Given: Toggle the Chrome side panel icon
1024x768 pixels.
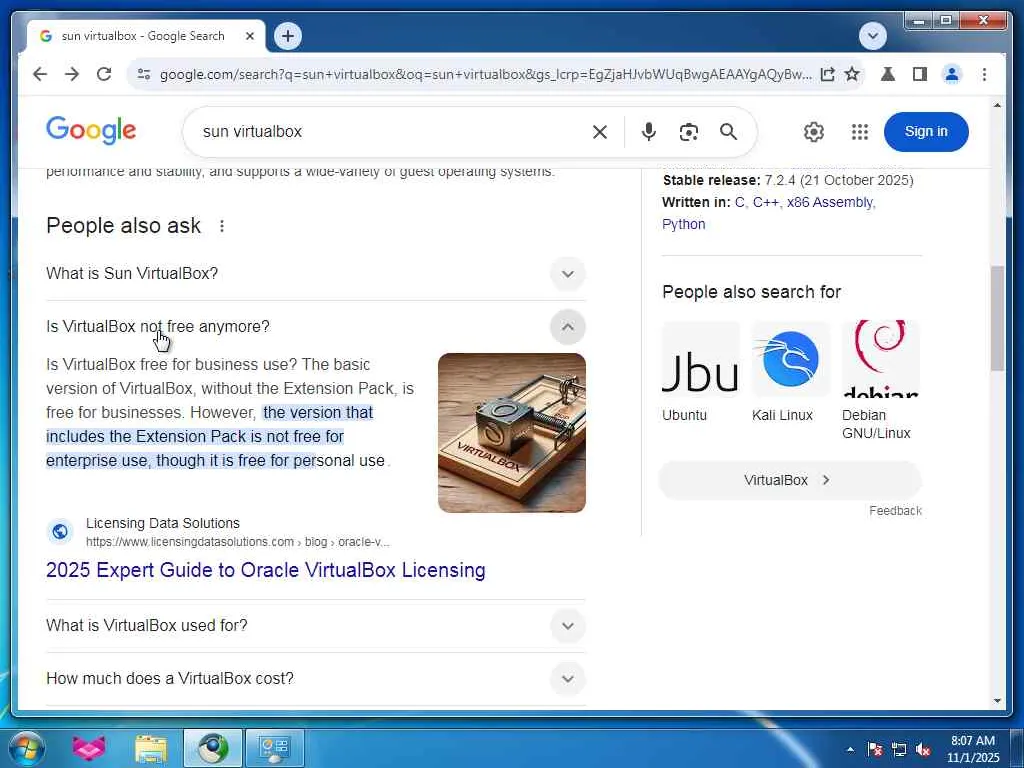Looking at the screenshot, I should (920, 74).
